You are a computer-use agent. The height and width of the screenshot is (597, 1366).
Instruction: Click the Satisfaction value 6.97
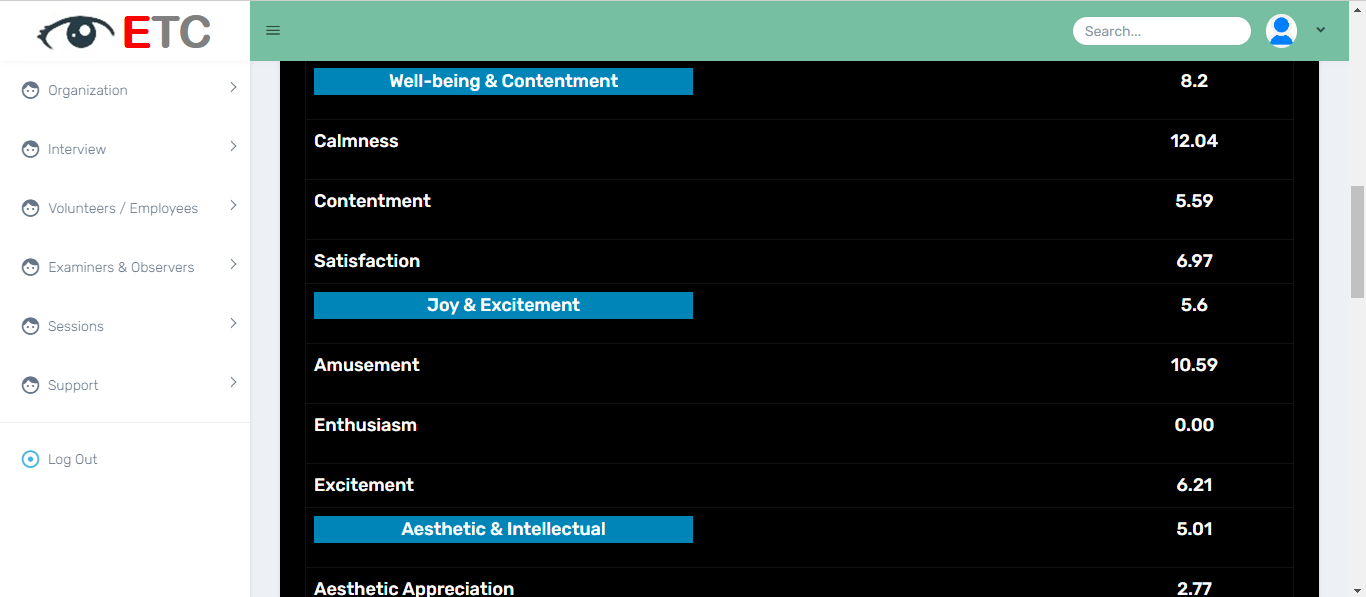point(1194,261)
